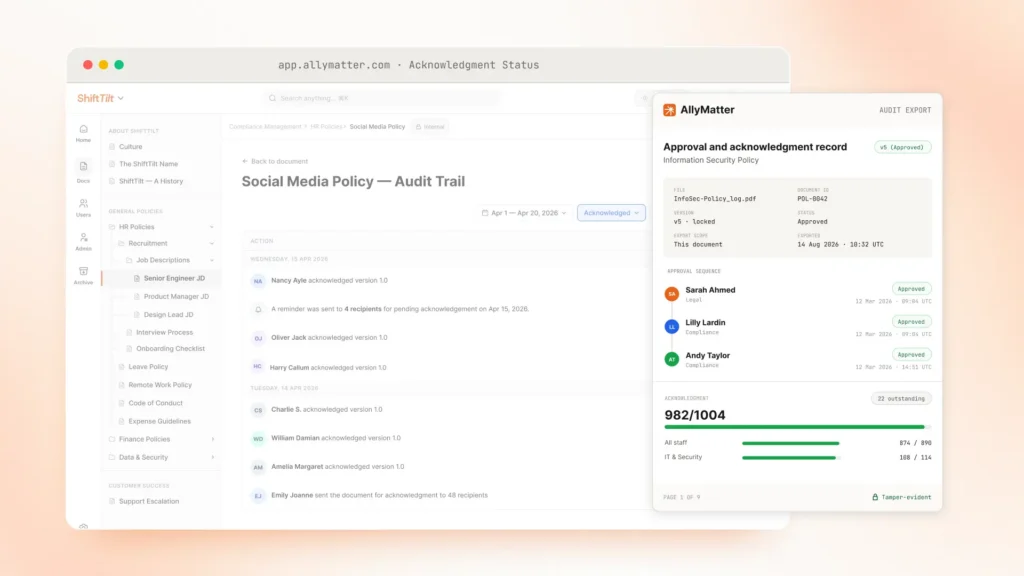Click the search magnifier icon
1024x576 pixels.
[272, 98]
